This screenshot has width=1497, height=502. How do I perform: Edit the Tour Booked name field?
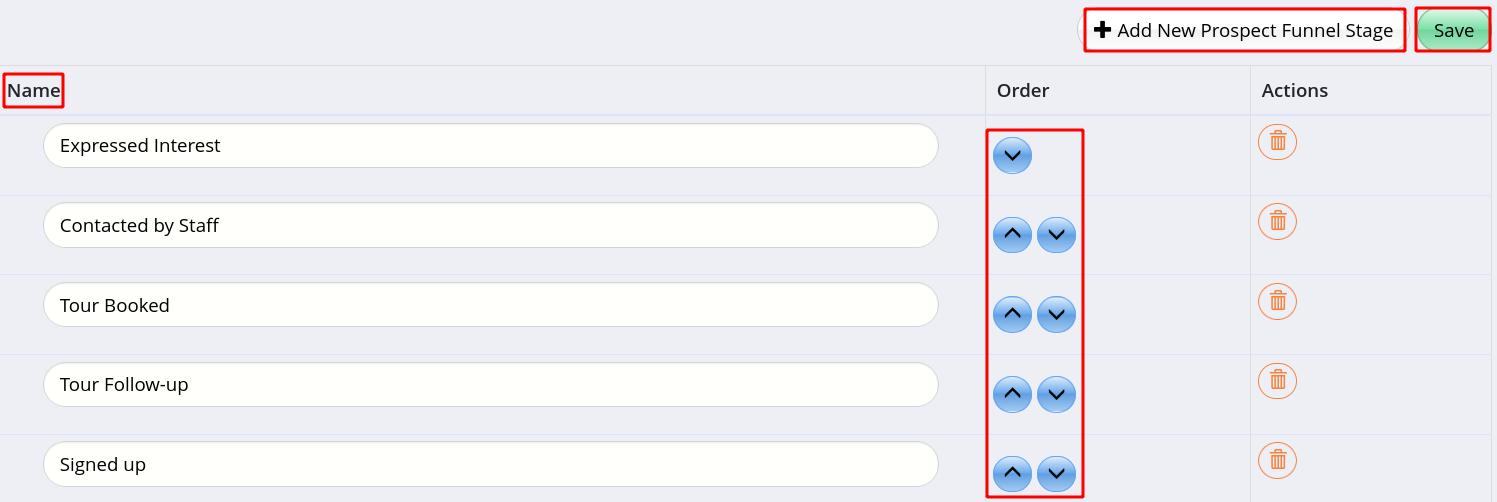491,305
